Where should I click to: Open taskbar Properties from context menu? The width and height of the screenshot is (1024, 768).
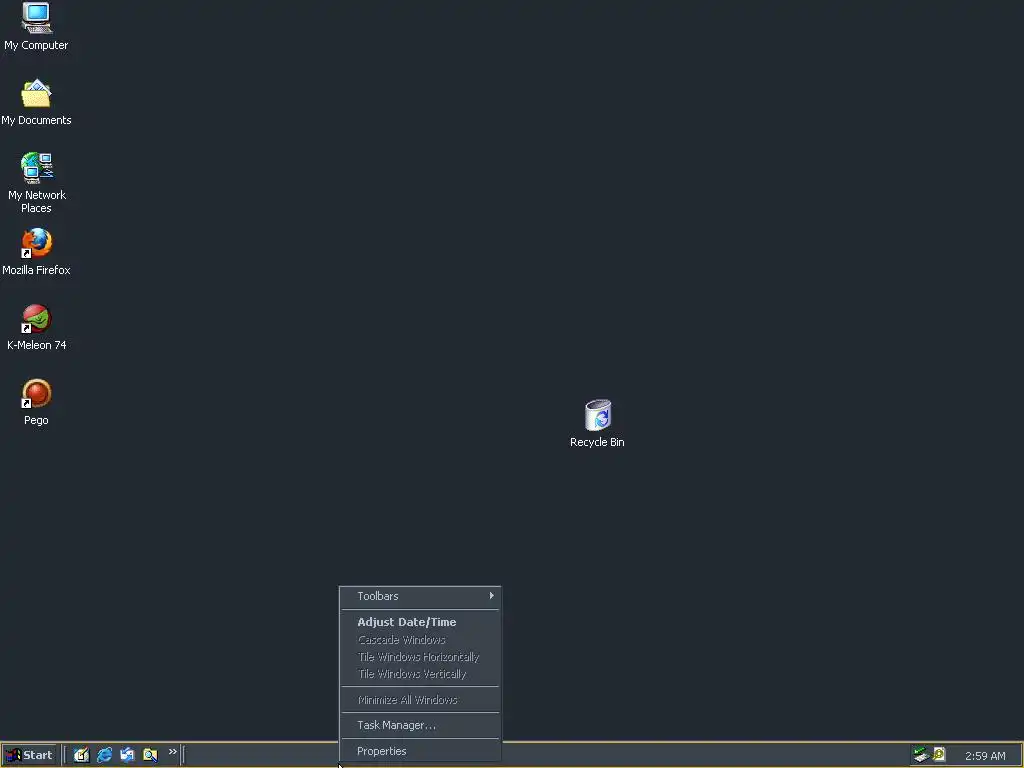421,751
